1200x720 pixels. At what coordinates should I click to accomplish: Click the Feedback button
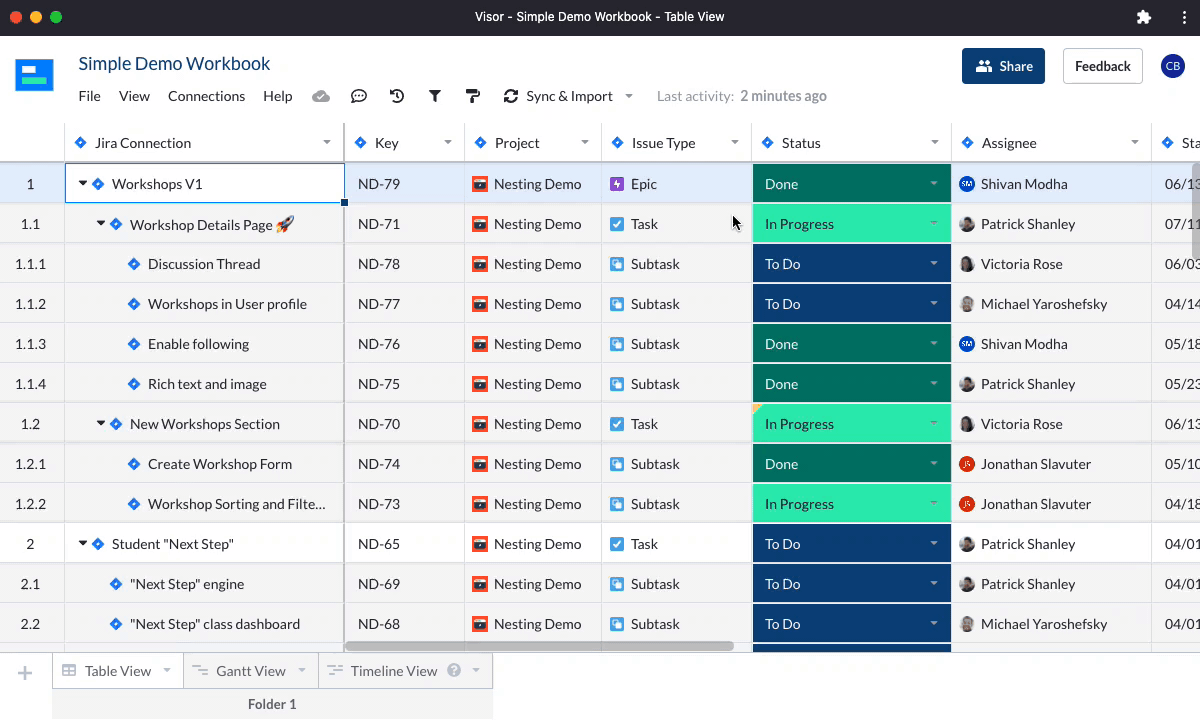click(1102, 66)
